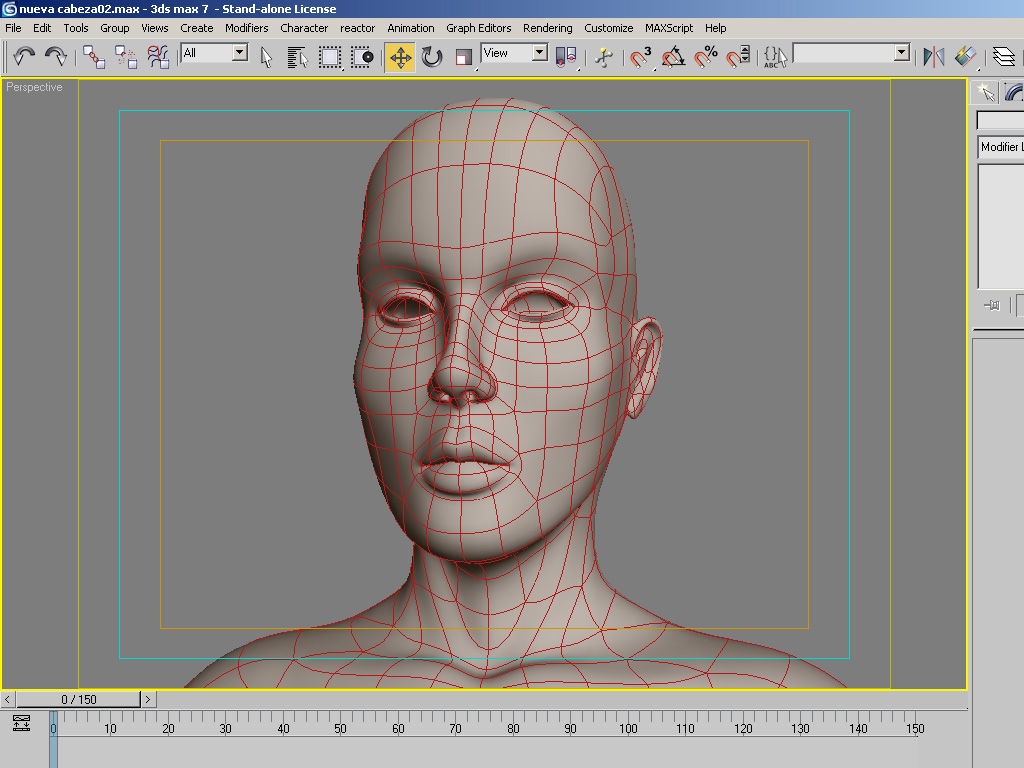The width and height of the screenshot is (1024, 768).
Task: Click the Bind to Space Warp icon
Action: (159, 57)
